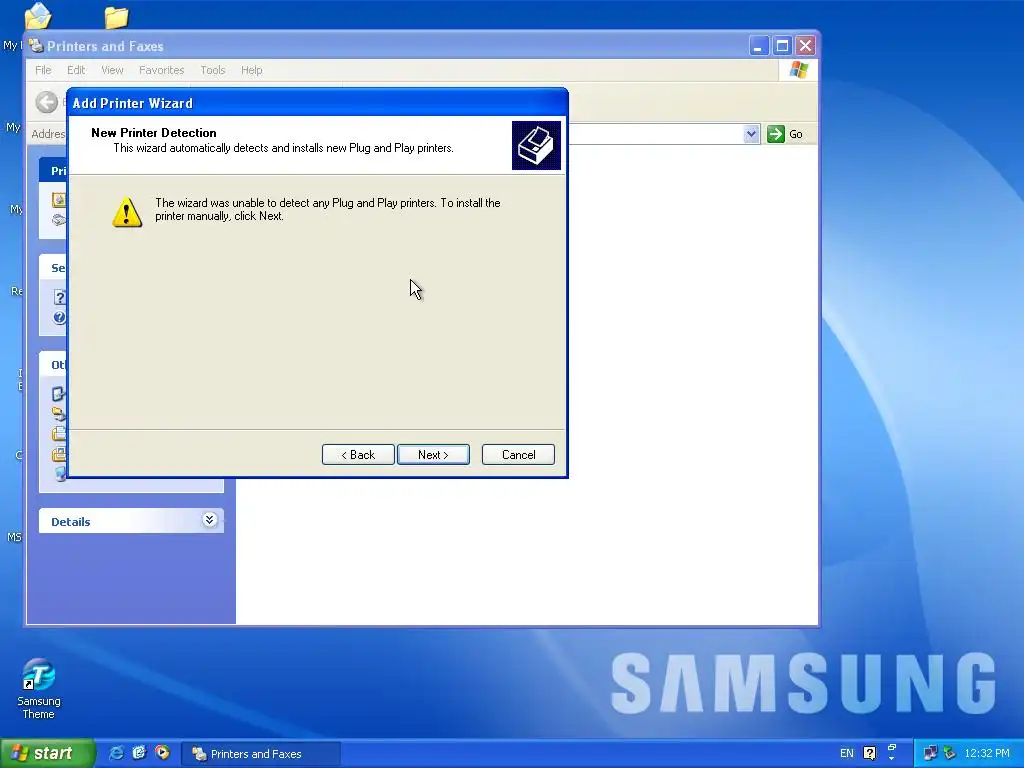The image size is (1024, 768).
Task: Cancel the Add Printer Wizard
Action: tap(519, 455)
